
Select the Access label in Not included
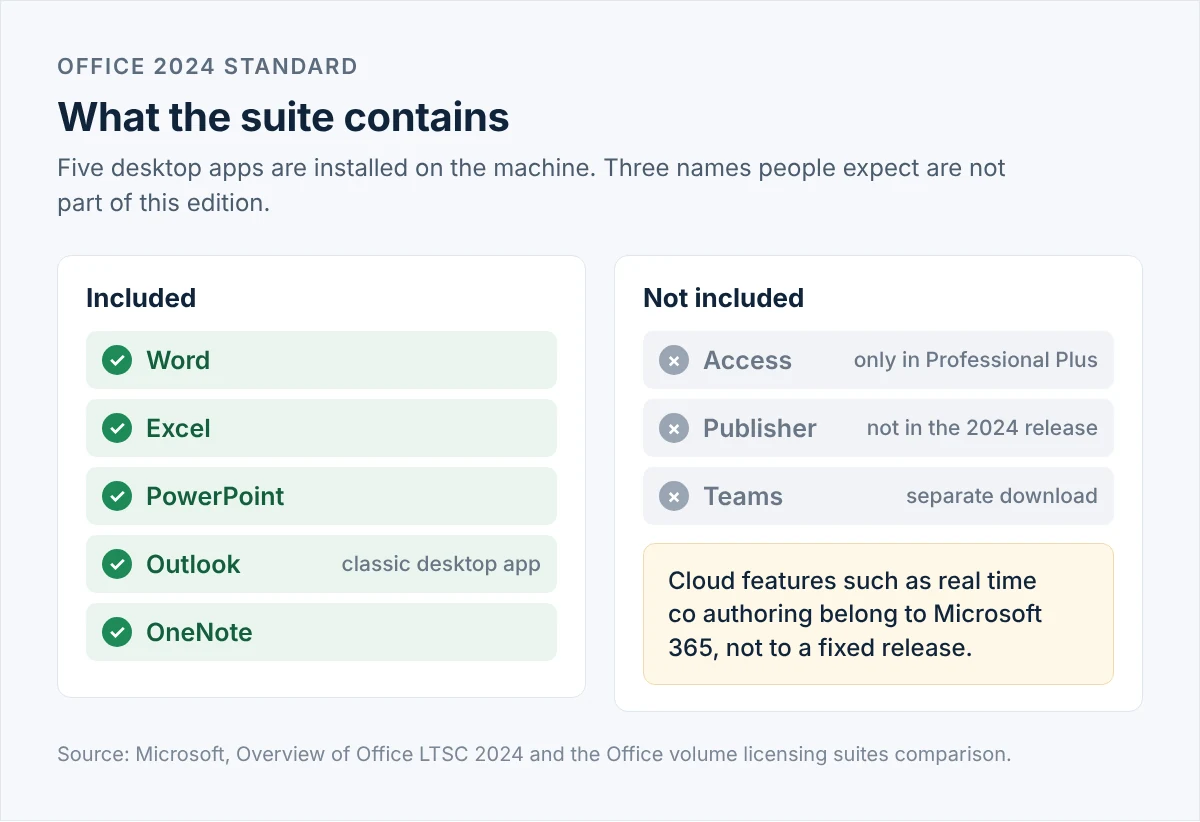pyautogui.click(x=747, y=360)
